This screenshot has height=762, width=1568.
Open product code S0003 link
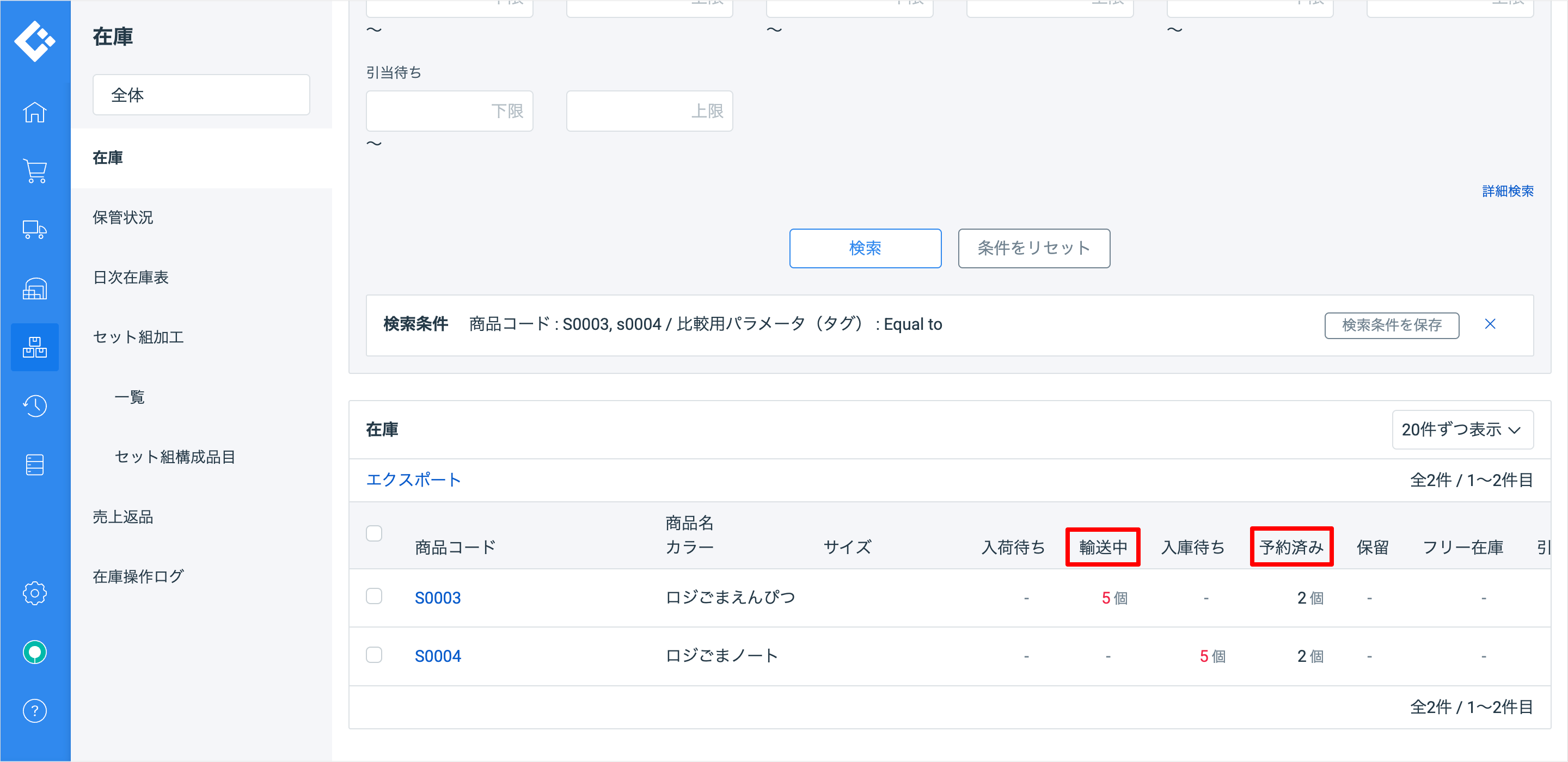point(438,598)
